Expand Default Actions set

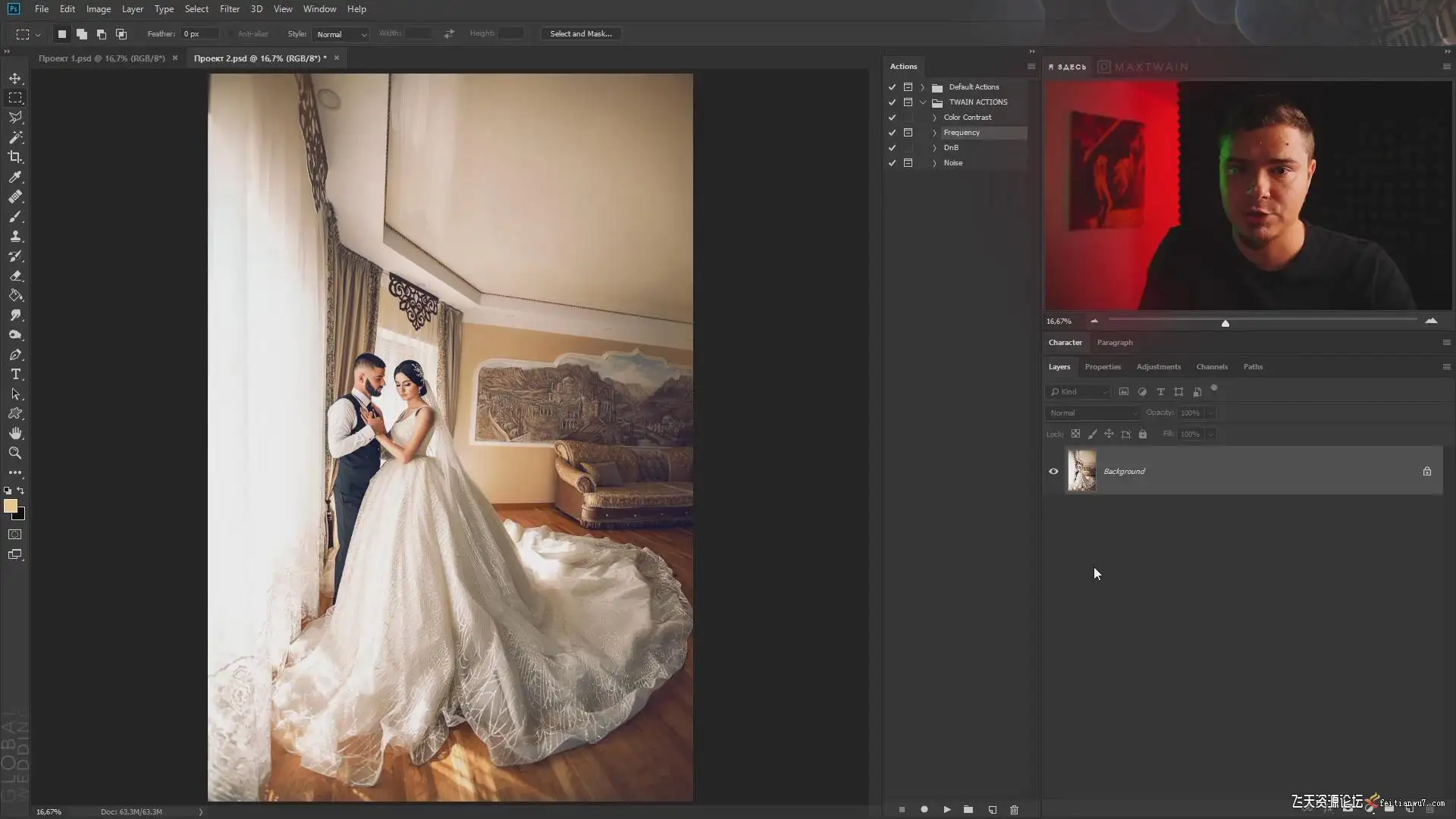pyautogui.click(x=922, y=87)
